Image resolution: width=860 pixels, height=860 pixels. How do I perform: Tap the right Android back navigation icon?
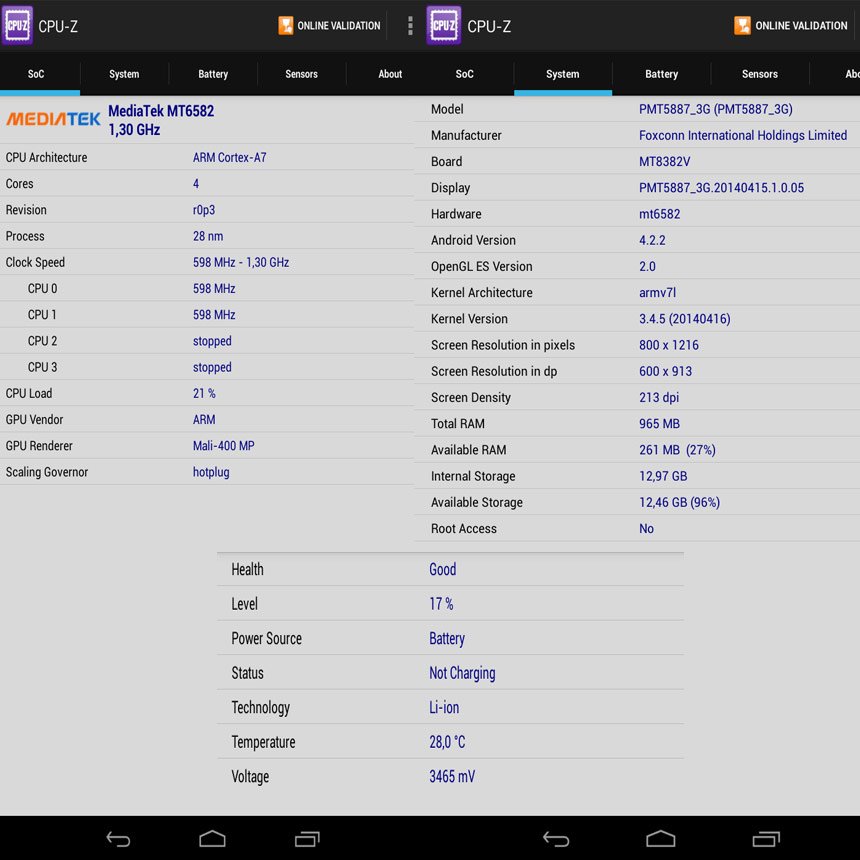pos(556,839)
